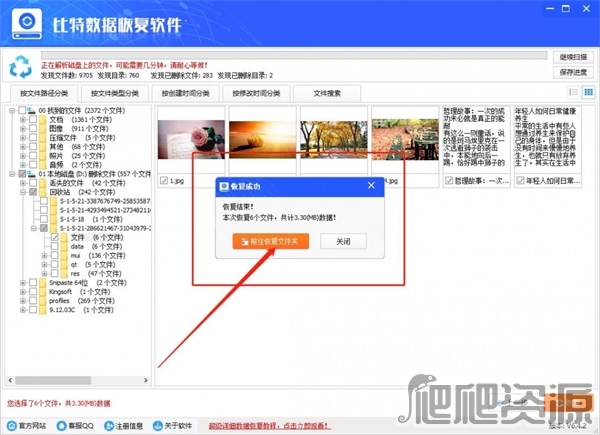Viewport: 600px width, 435px height.
Task: Click the tree panel horizontal scrollbar thumb
Action: [x=53, y=380]
